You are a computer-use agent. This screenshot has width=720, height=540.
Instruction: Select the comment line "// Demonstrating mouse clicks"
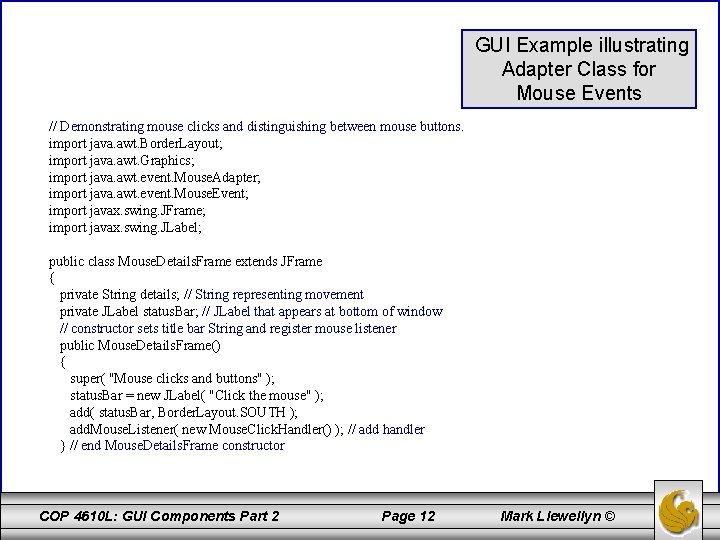pos(256,126)
